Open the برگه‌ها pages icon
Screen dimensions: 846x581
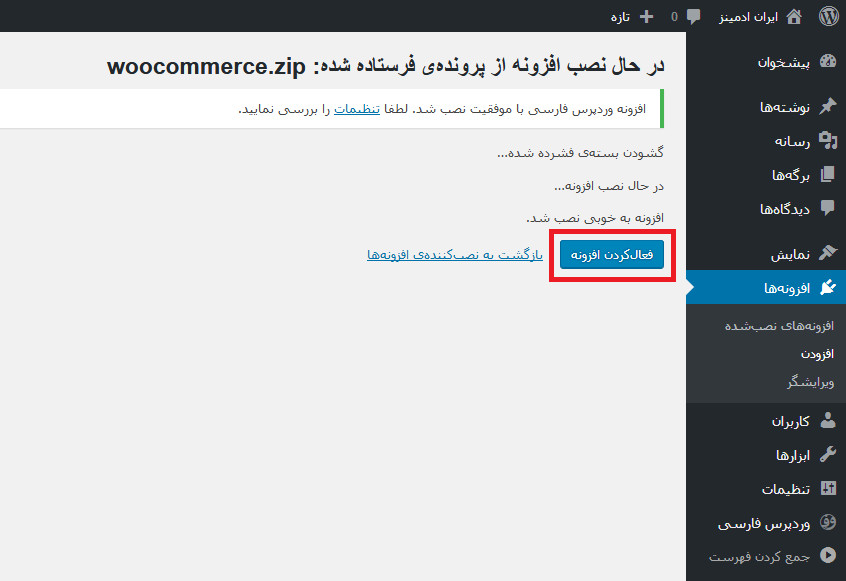828,174
